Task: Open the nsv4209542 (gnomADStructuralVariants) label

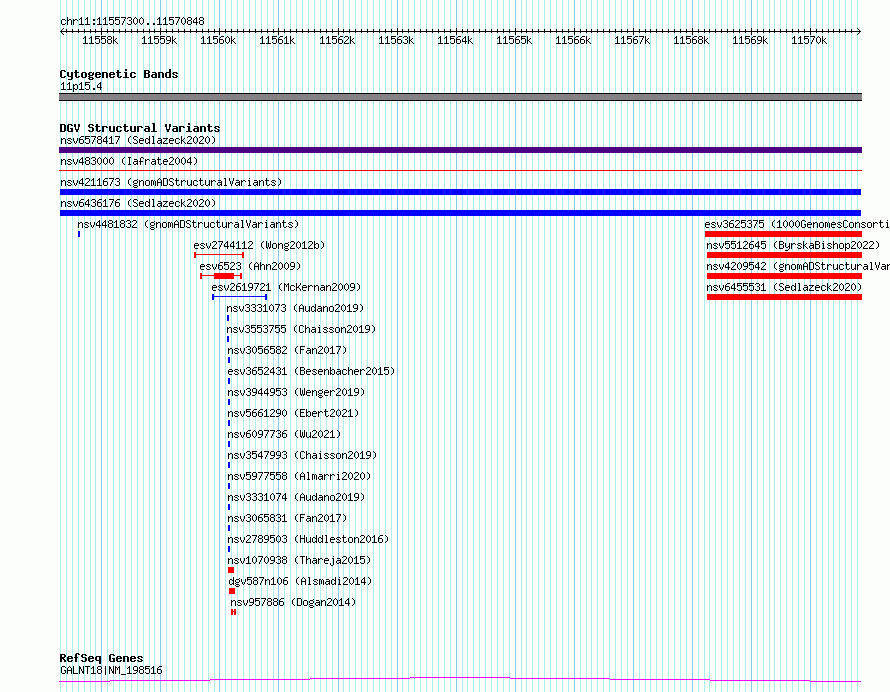Action: point(798,266)
